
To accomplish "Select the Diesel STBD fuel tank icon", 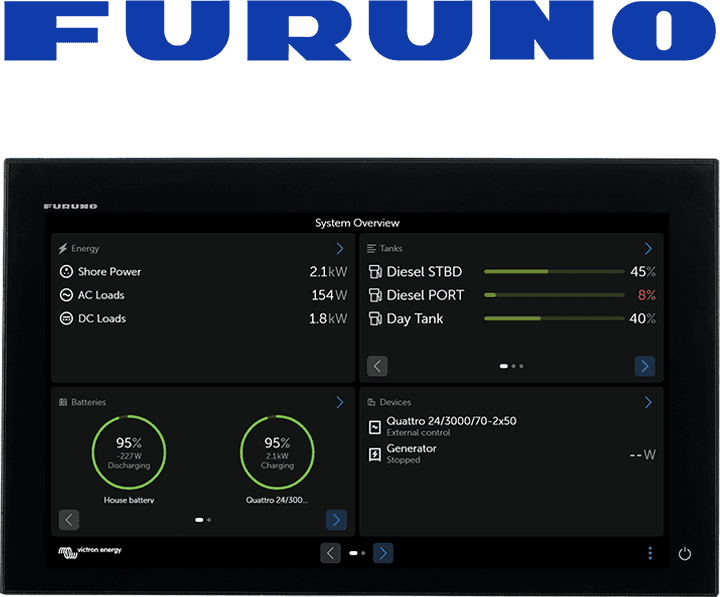I will click(x=375, y=272).
